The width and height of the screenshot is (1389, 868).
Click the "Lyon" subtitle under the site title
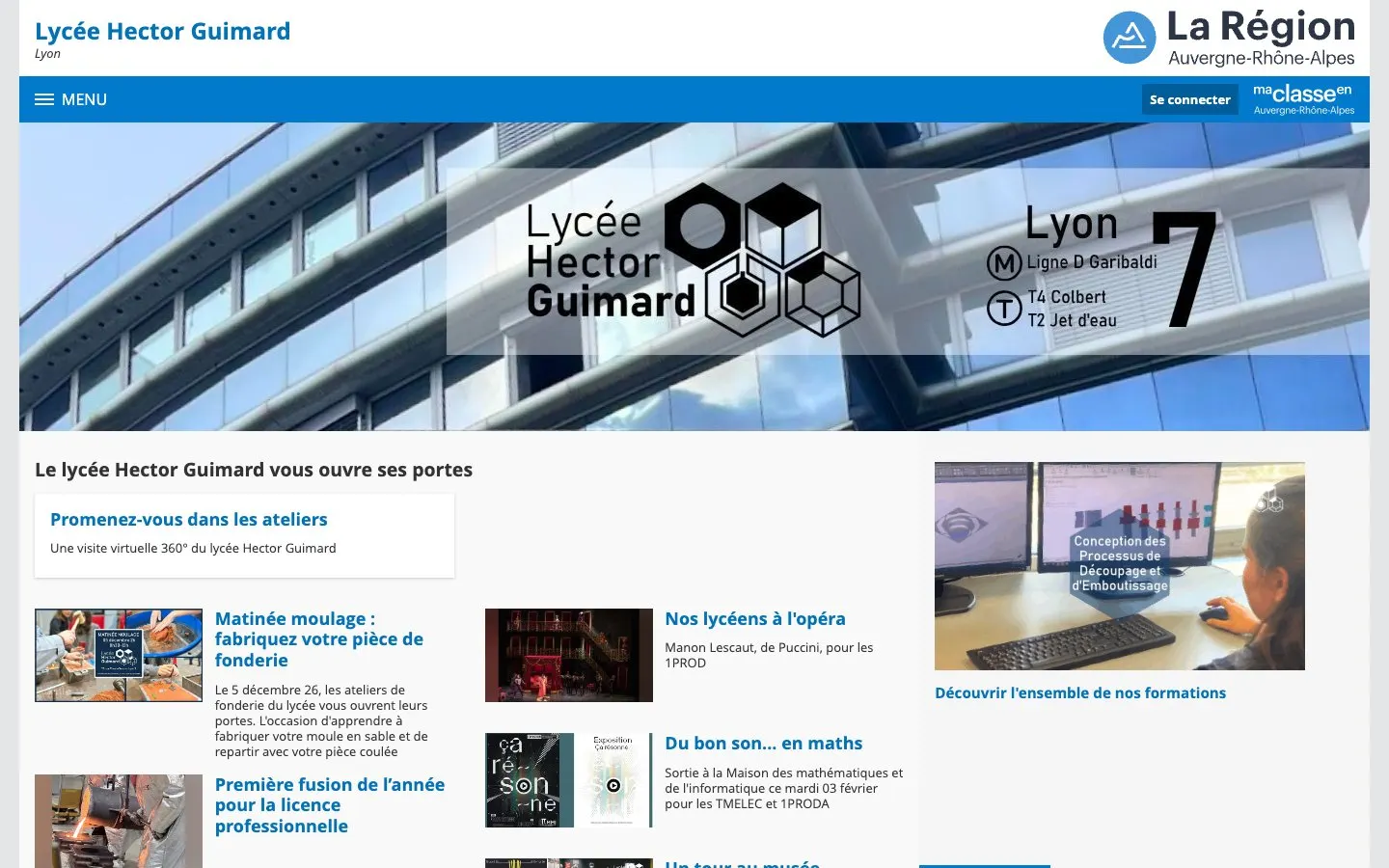coord(47,54)
